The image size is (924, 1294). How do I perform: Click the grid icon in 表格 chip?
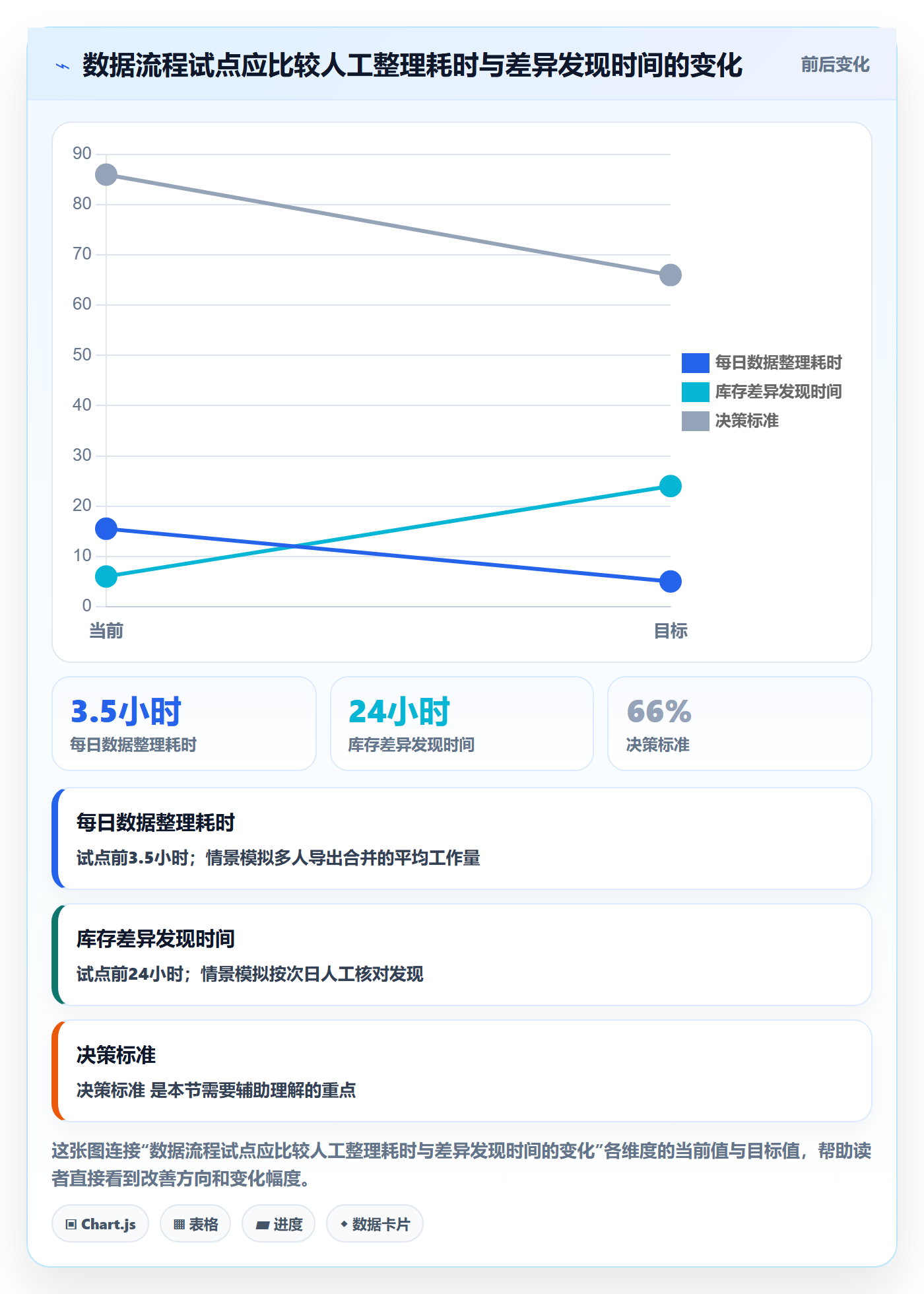tap(179, 1225)
